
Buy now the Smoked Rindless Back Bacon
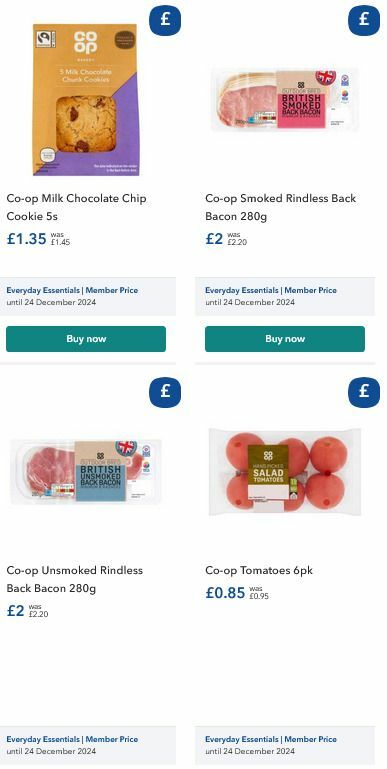(285, 339)
